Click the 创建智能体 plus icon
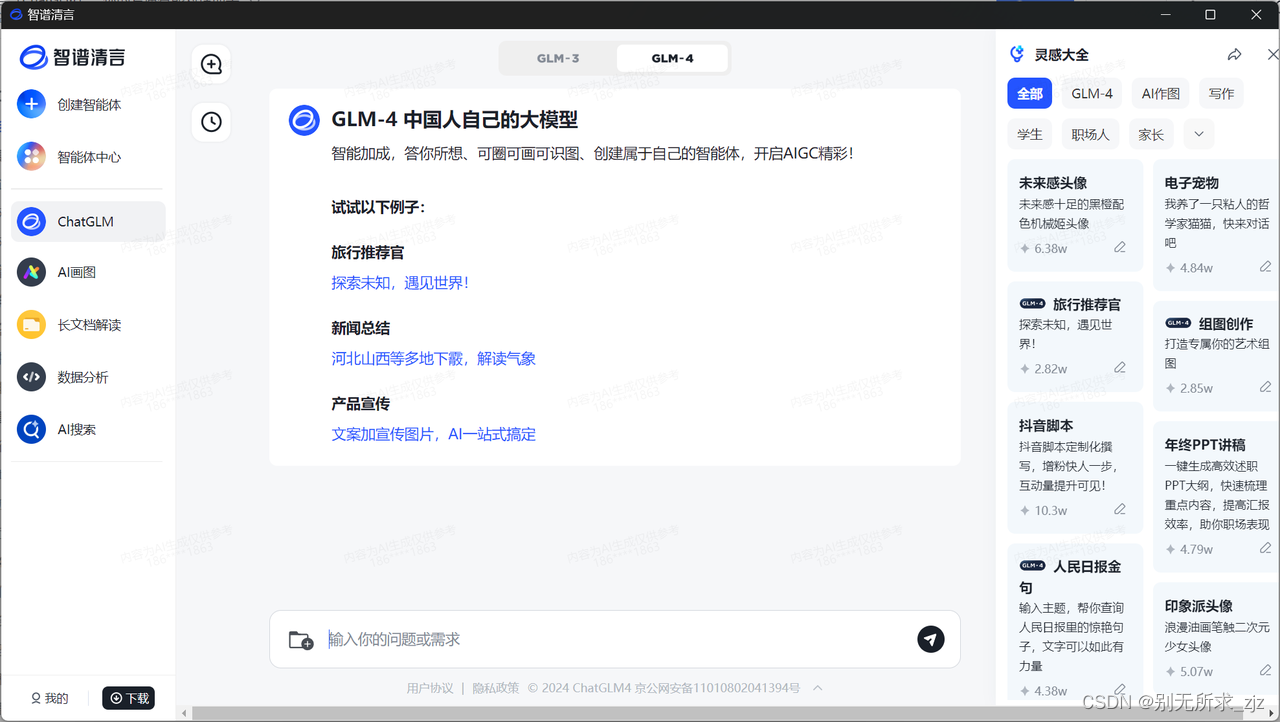The height and width of the screenshot is (722, 1280). (31, 104)
